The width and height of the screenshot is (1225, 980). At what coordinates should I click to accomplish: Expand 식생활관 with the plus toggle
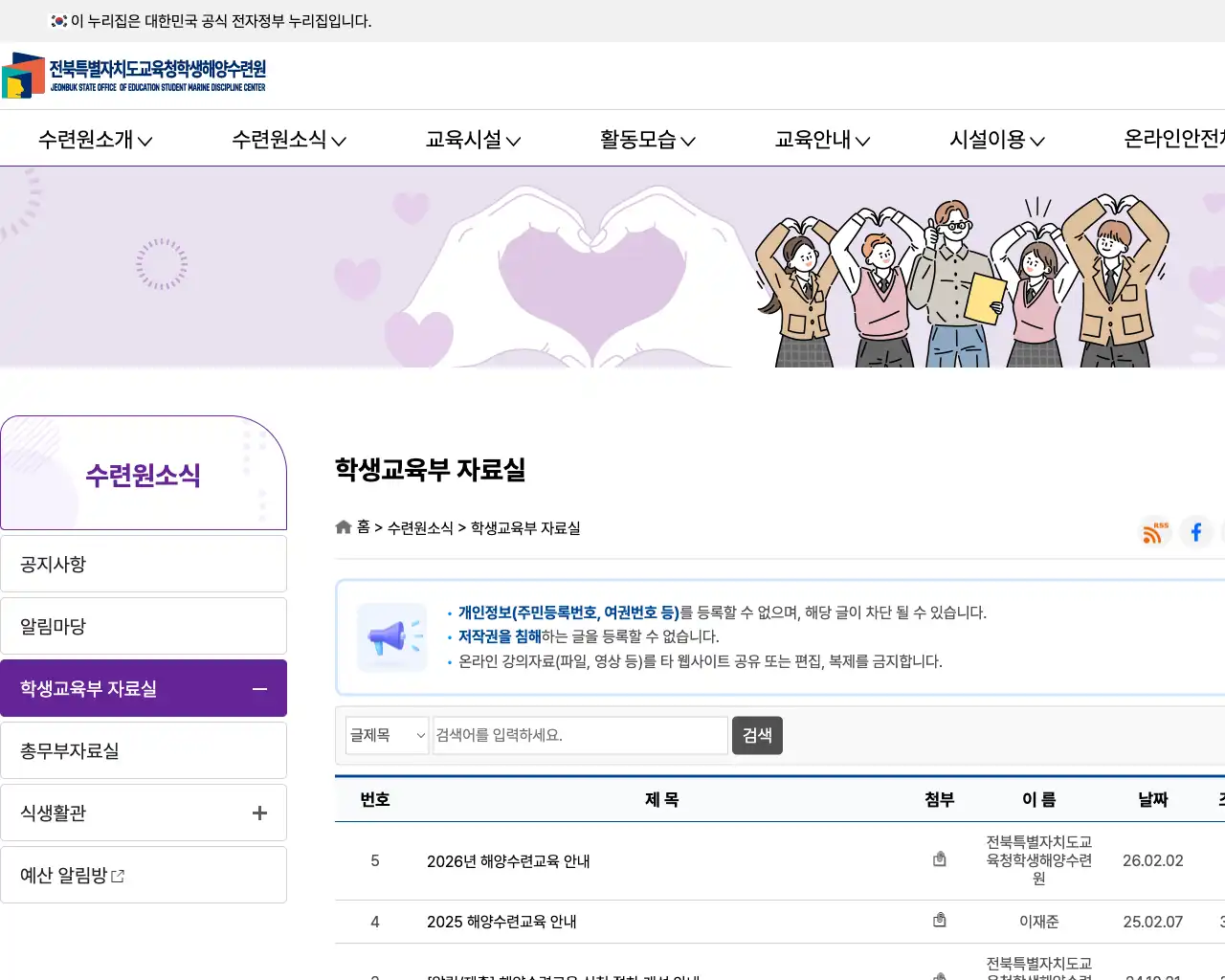click(x=258, y=812)
